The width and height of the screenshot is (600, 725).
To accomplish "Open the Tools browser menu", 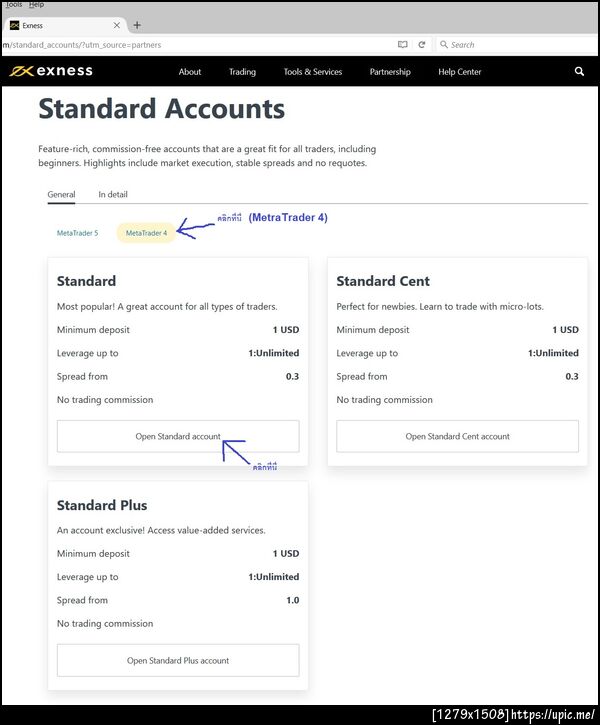I will (x=14, y=4).
